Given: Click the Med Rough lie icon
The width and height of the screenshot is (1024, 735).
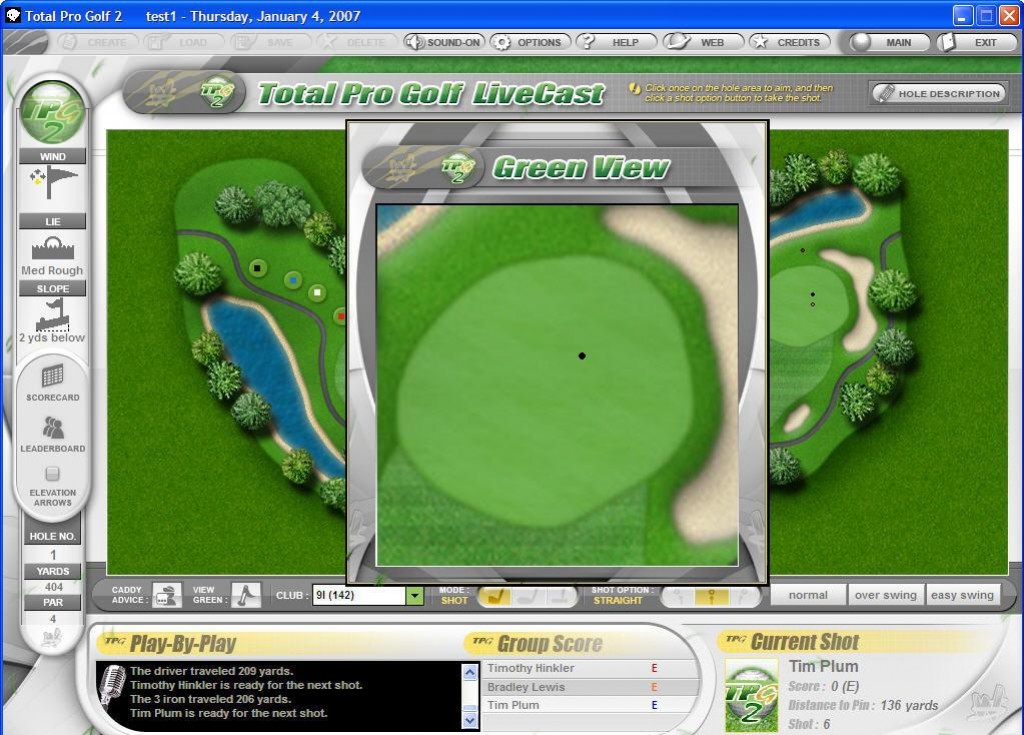Looking at the screenshot, I should click(x=52, y=248).
